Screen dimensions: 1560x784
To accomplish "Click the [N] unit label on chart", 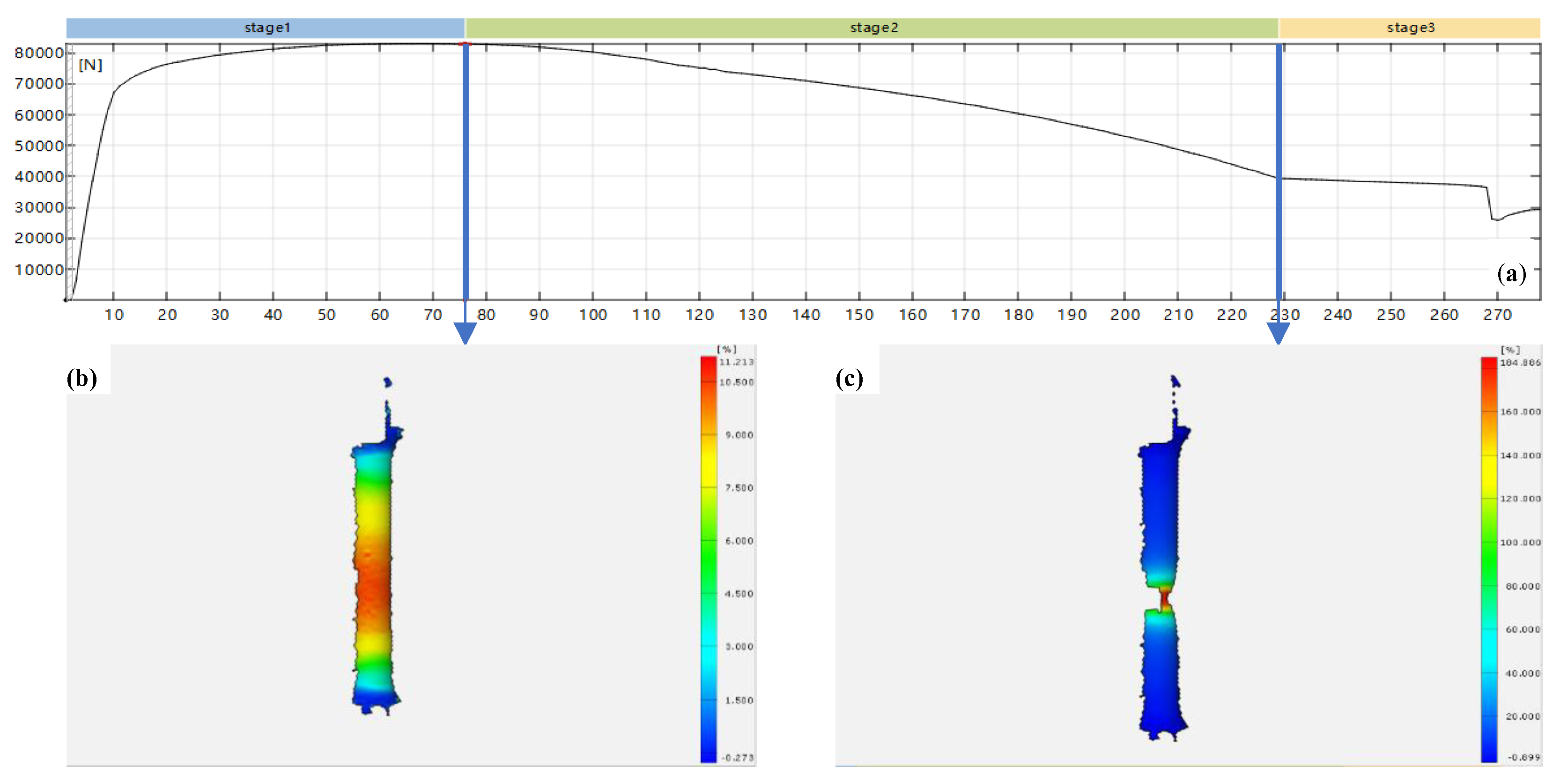I will (90, 65).
